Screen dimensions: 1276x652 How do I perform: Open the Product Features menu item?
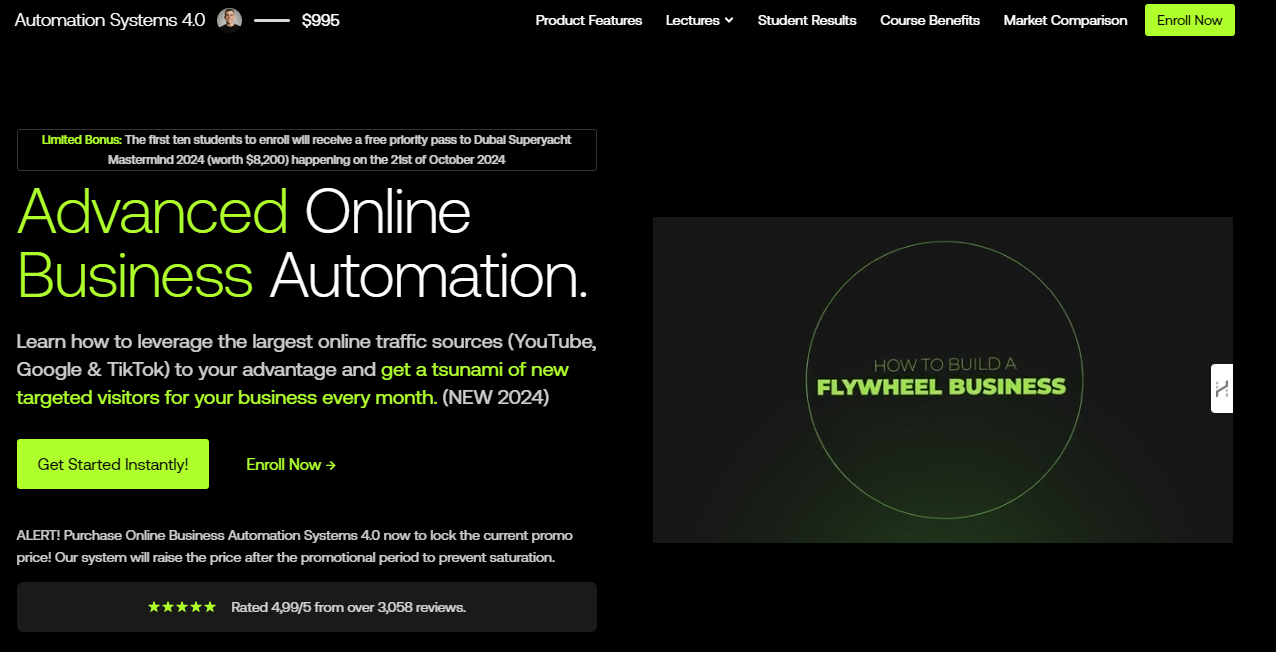pyautogui.click(x=588, y=20)
